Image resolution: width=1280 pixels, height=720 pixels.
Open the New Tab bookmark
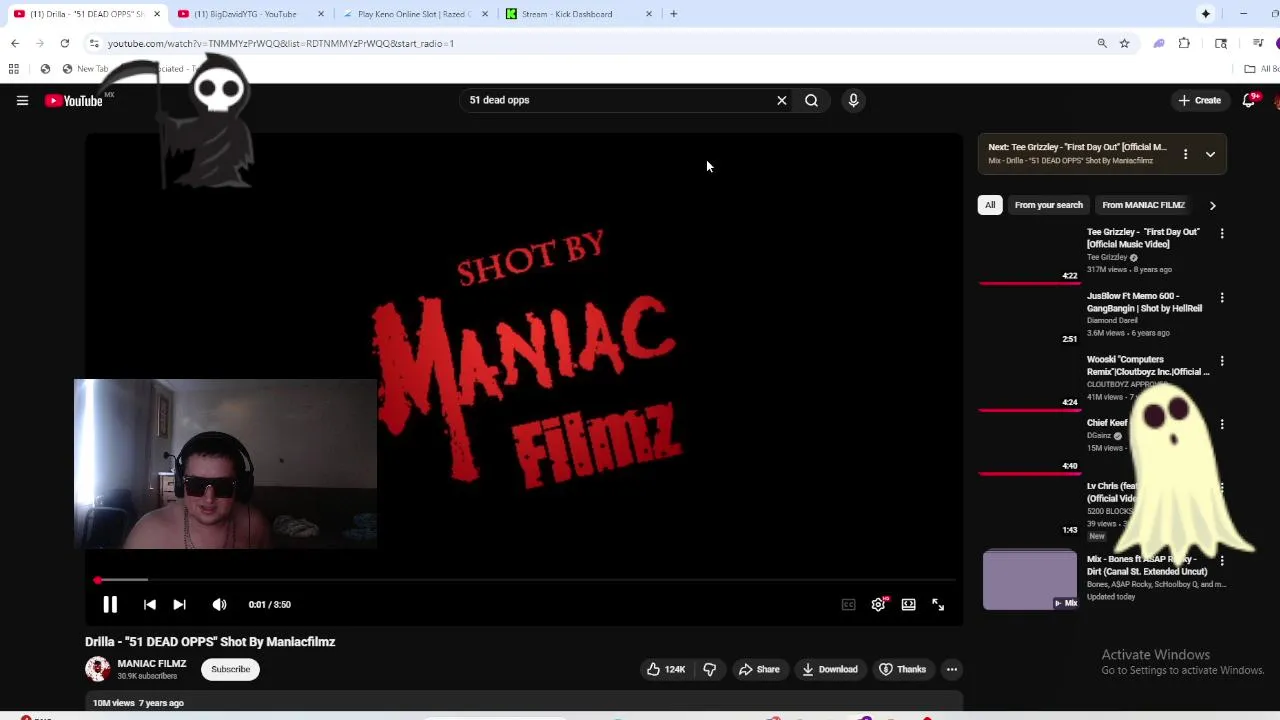[85, 69]
